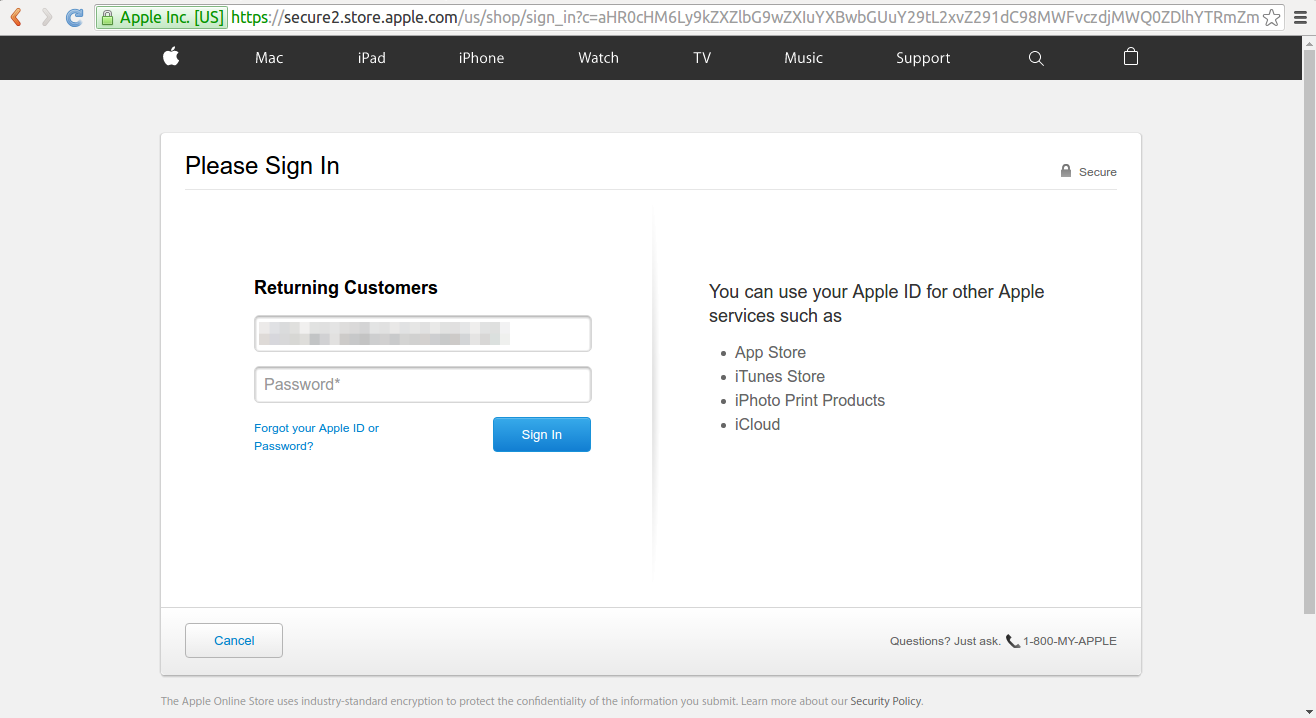Click the browser back navigation arrow
1316x718 pixels.
point(14,16)
